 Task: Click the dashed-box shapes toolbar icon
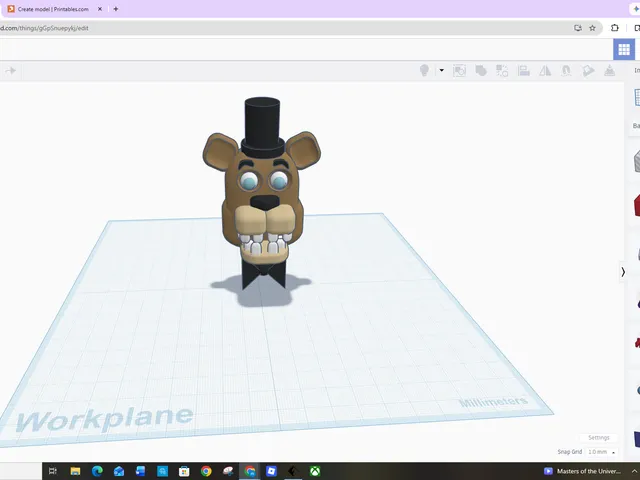(459, 71)
